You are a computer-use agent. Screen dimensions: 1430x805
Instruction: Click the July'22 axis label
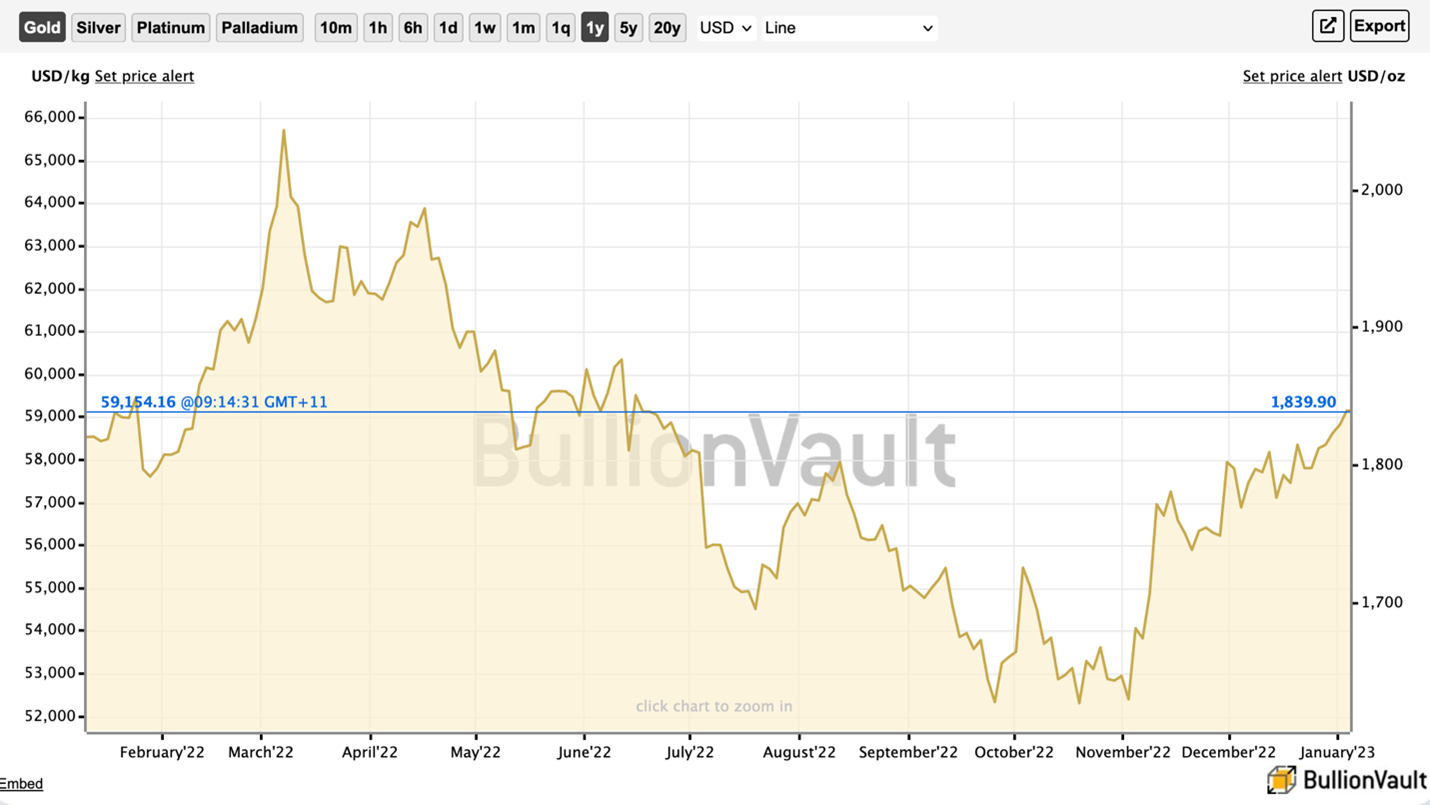pos(690,752)
